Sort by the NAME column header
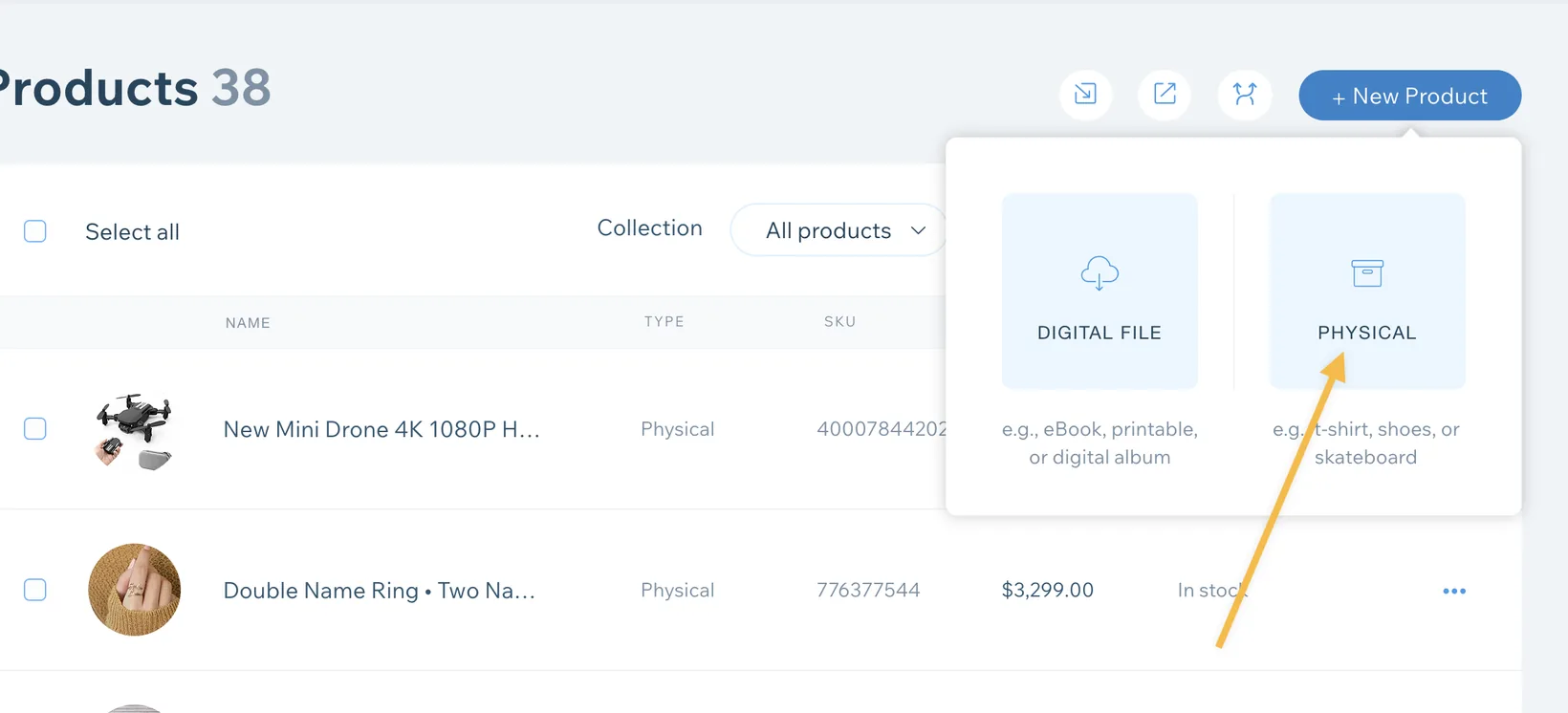The image size is (1568, 713). 248,323
